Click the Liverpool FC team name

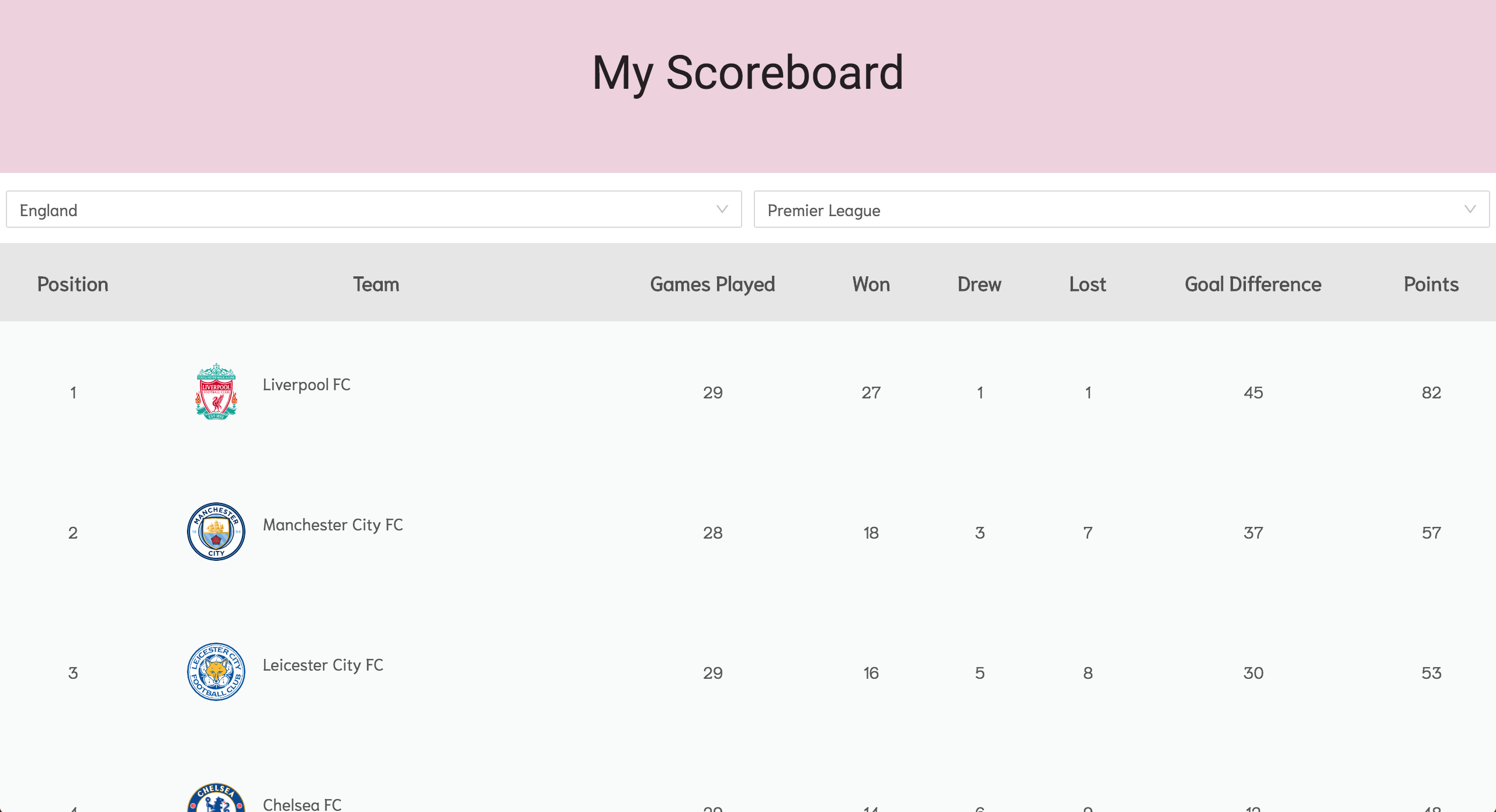pos(307,384)
